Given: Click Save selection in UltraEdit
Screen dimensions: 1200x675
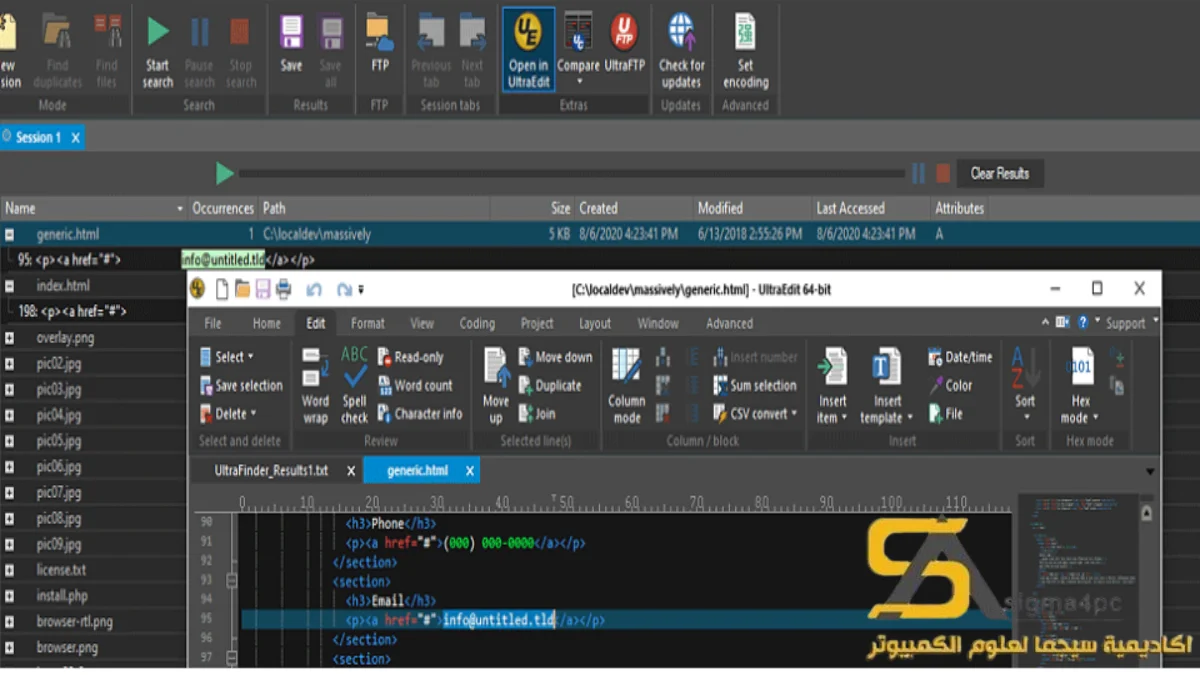Looking at the screenshot, I should (241, 385).
